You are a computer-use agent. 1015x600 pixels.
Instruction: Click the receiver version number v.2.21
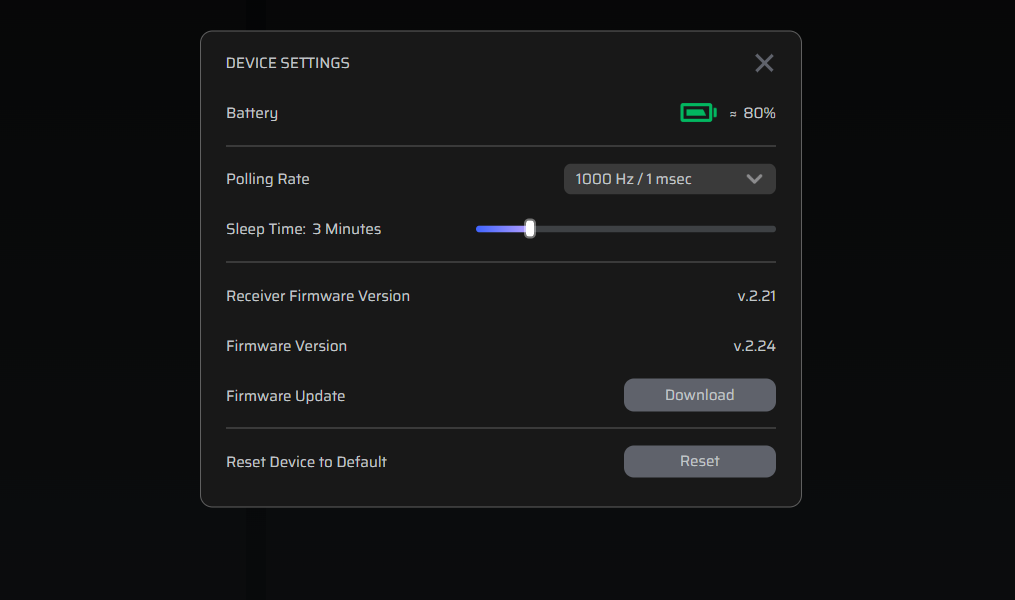(756, 296)
